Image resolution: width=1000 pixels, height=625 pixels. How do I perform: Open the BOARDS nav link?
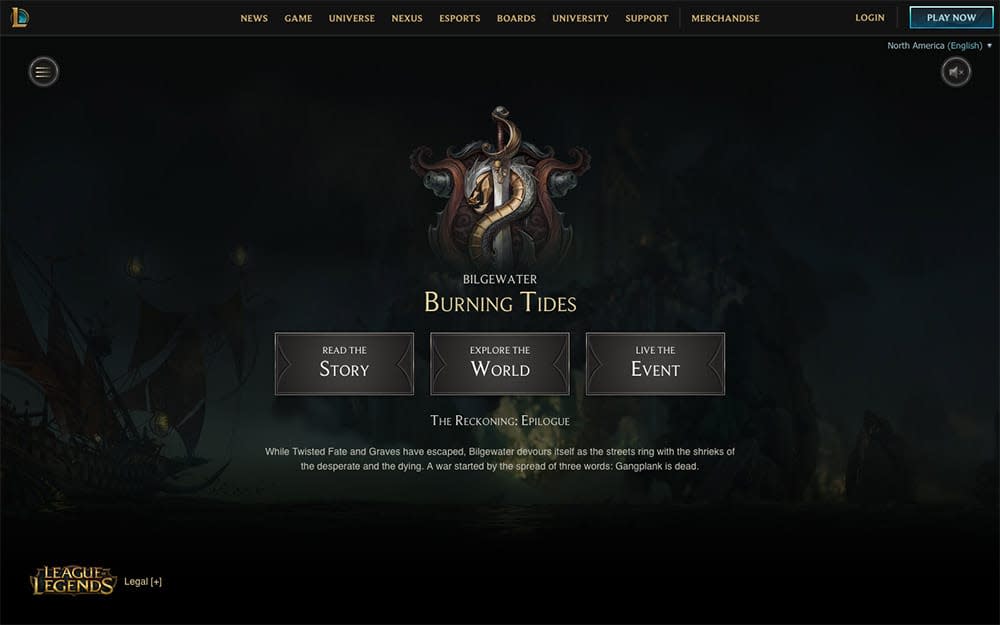point(517,18)
